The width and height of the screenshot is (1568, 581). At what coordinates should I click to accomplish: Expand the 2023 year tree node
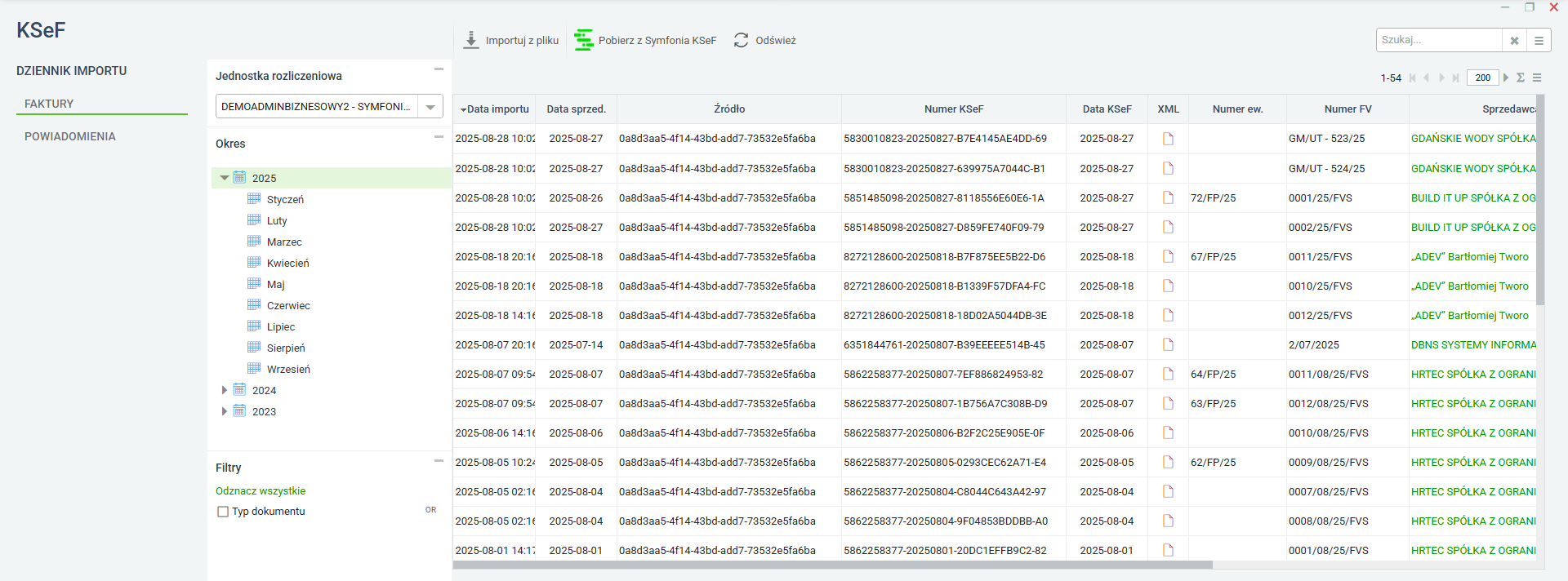click(225, 411)
